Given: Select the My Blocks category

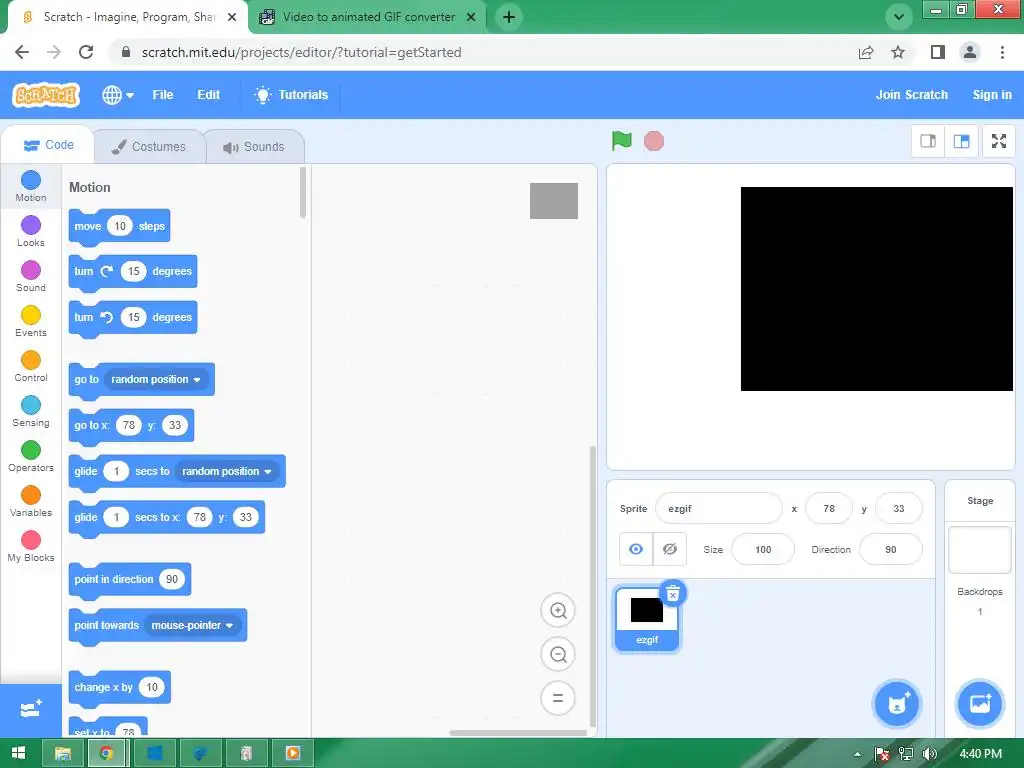Looking at the screenshot, I should tap(31, 547).
